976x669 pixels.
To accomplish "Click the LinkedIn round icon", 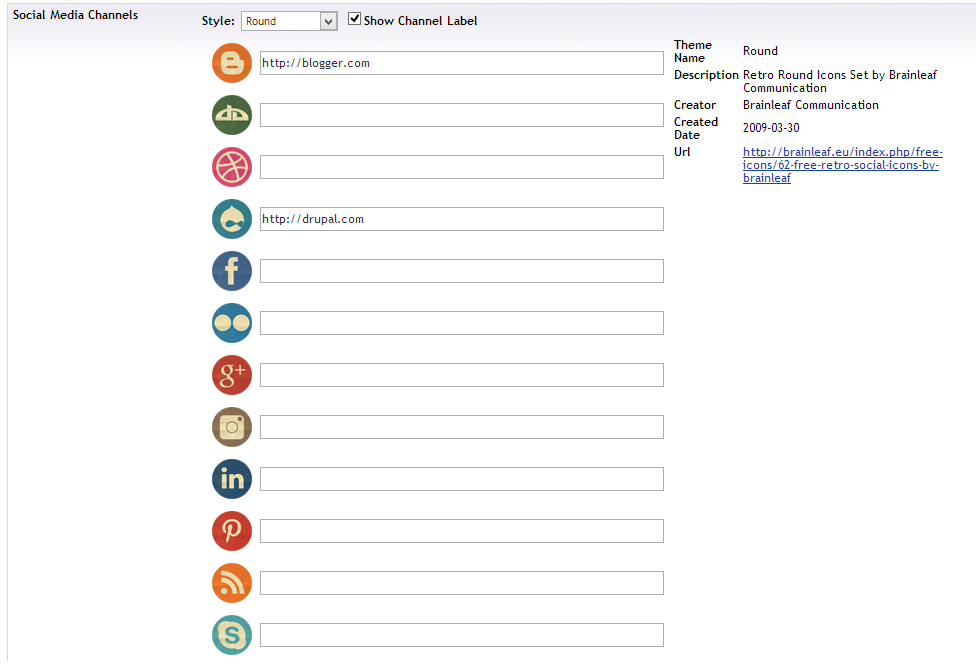I will [232, 479].
